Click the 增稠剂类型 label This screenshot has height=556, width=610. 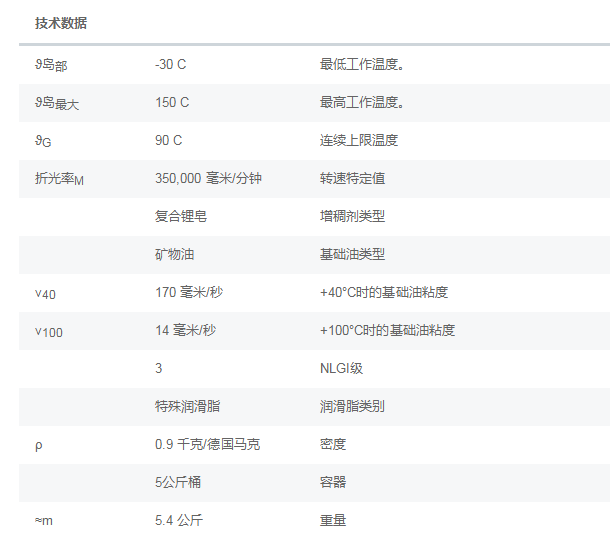tap(352, 216)
